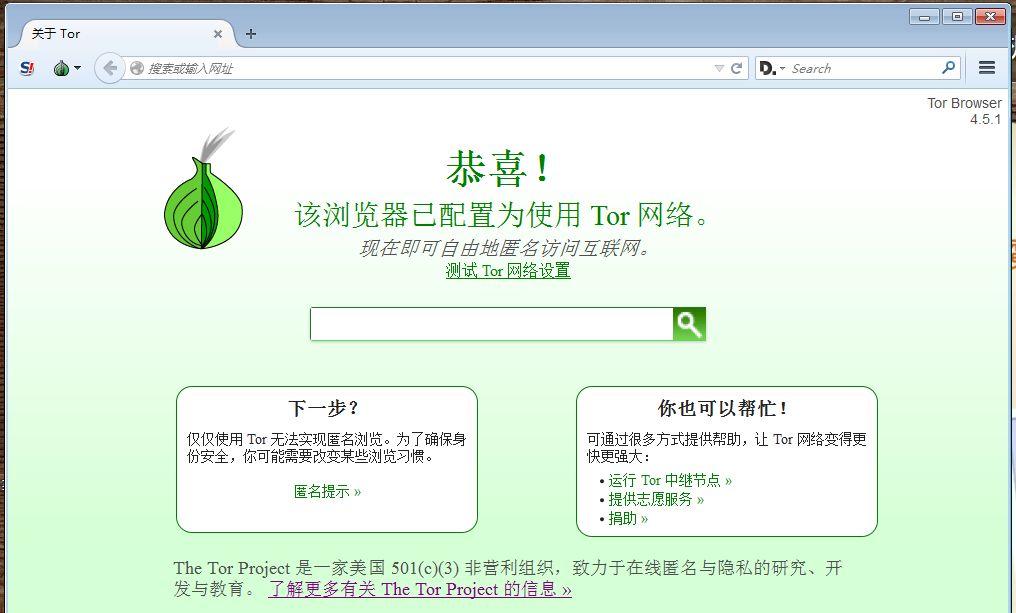Click the green search magnifier button
This screenshot has width=1016, height=613.
(x=689, y=324)
